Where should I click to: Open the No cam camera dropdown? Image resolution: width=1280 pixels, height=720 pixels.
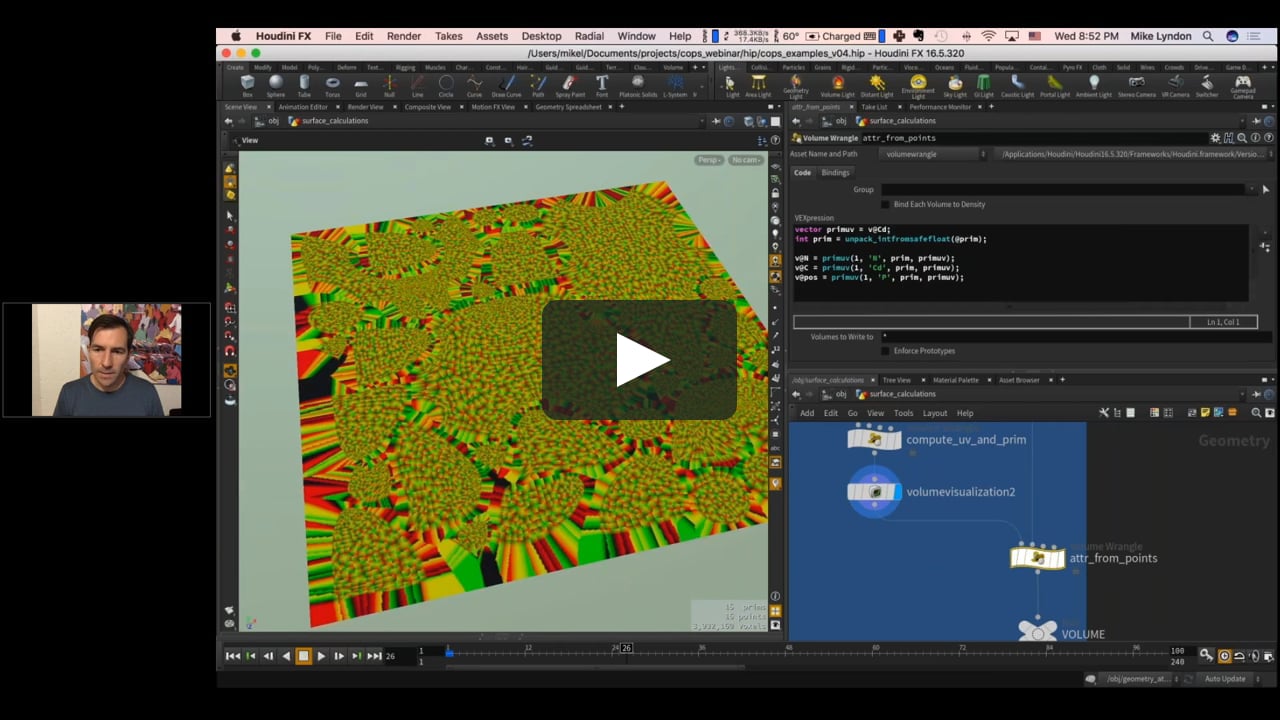click(745, 160)
